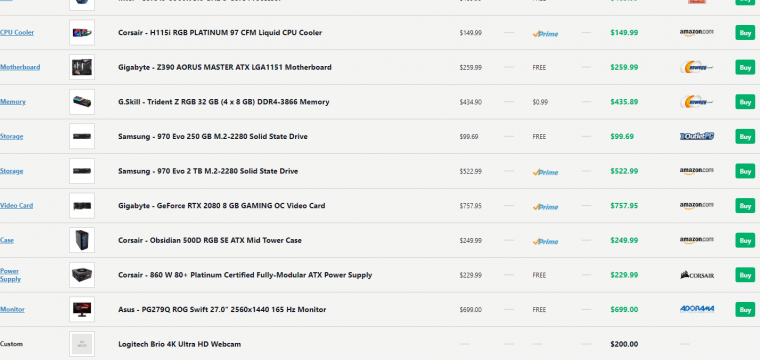Viewport: 760px width, 360px height.
Task: Click the Asus monitor thumbnail image
Action: 82,309
